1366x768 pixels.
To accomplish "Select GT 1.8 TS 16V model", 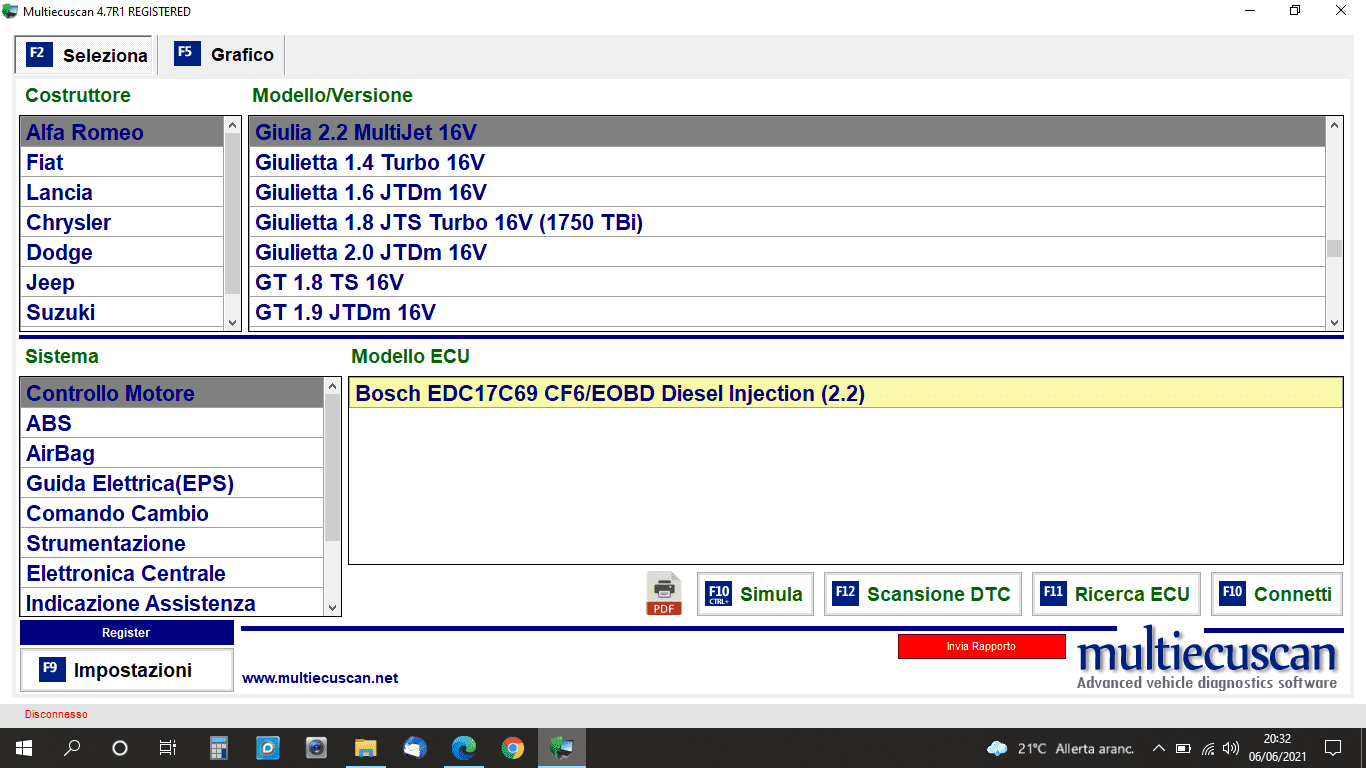I will point(787,282).
